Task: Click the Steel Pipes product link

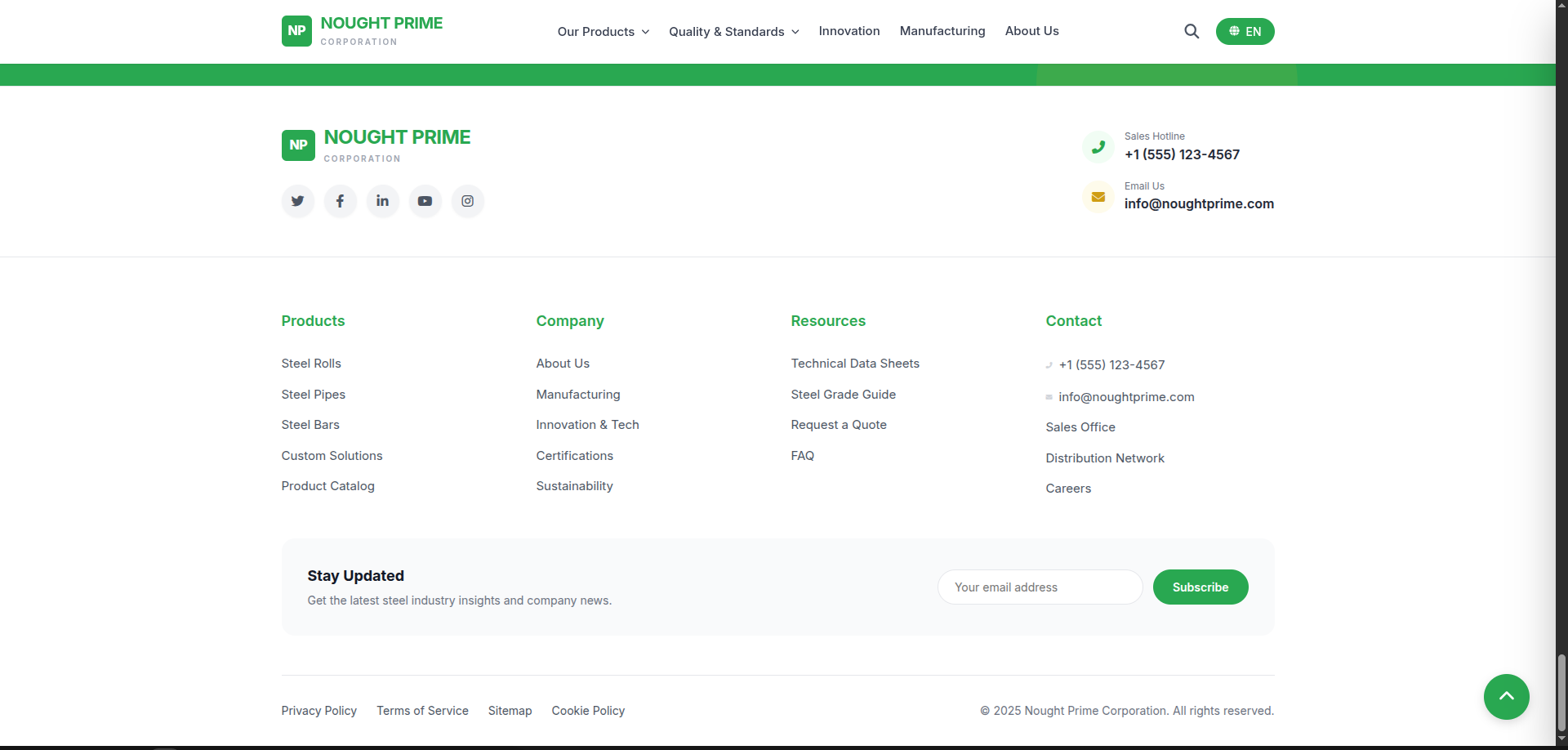Action: tap(314, 395)
